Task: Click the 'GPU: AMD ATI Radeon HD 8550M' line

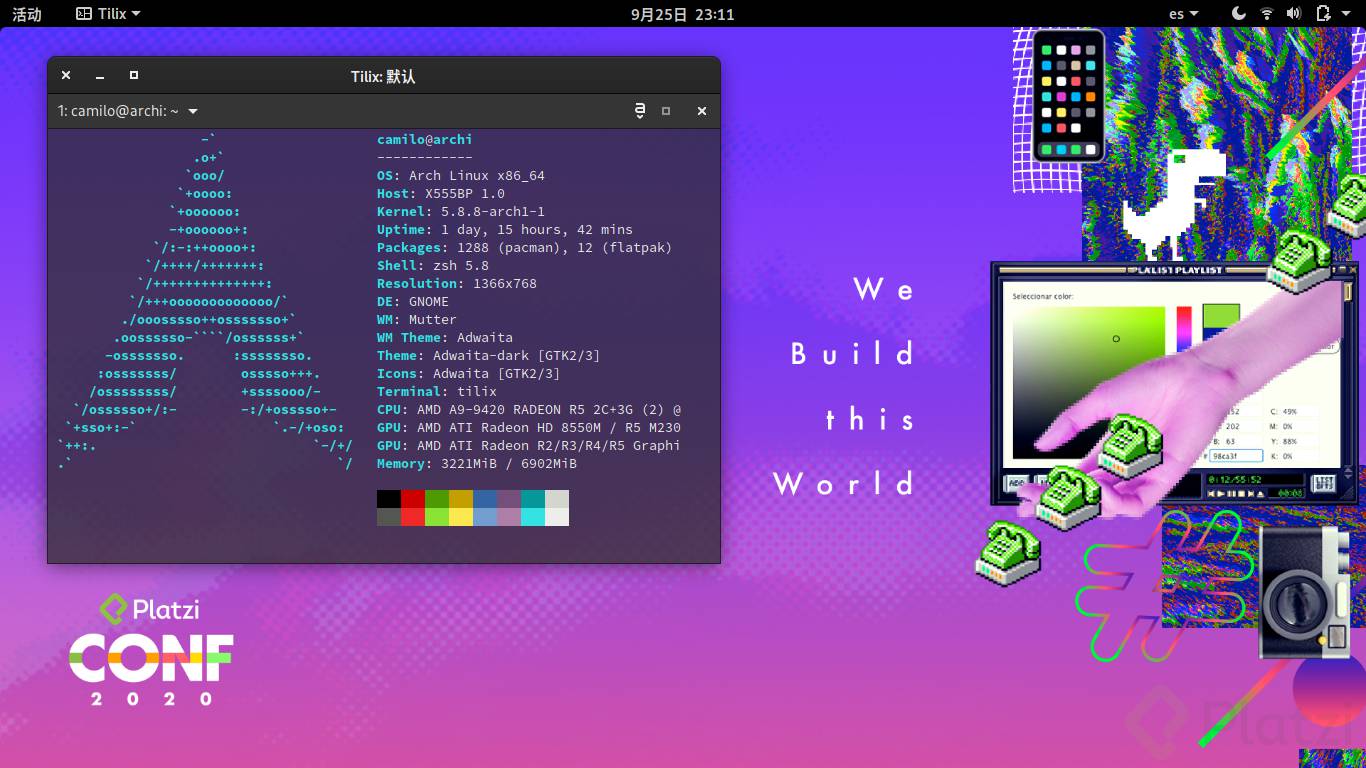Action: [x=529, y=427]
